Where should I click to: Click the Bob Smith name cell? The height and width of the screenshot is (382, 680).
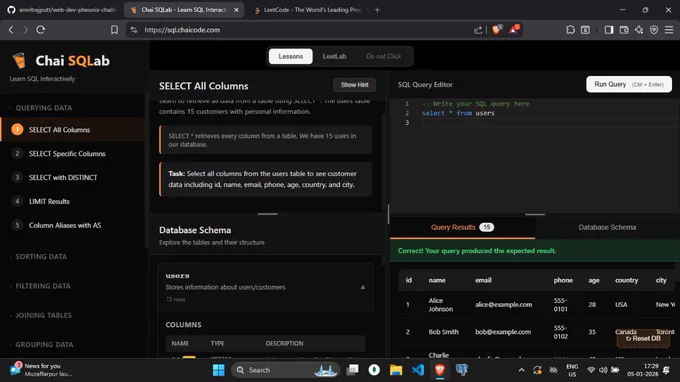tap(444, 332)
